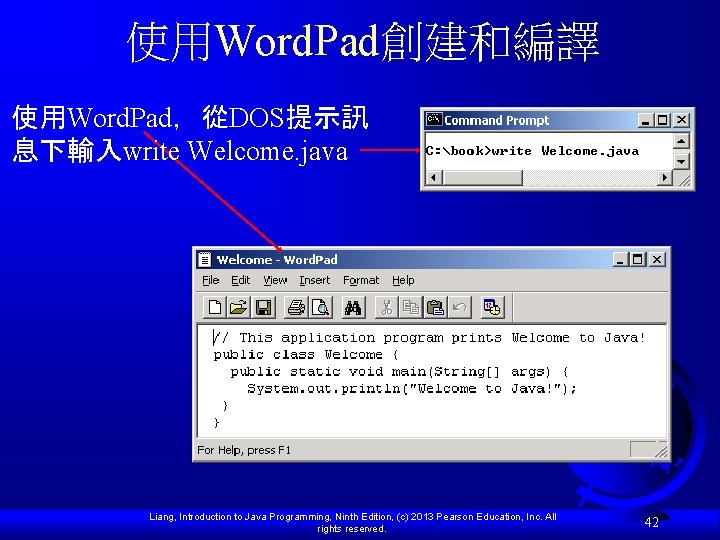
Task: Click the Cut scissors icon
Action: point(387,307)
